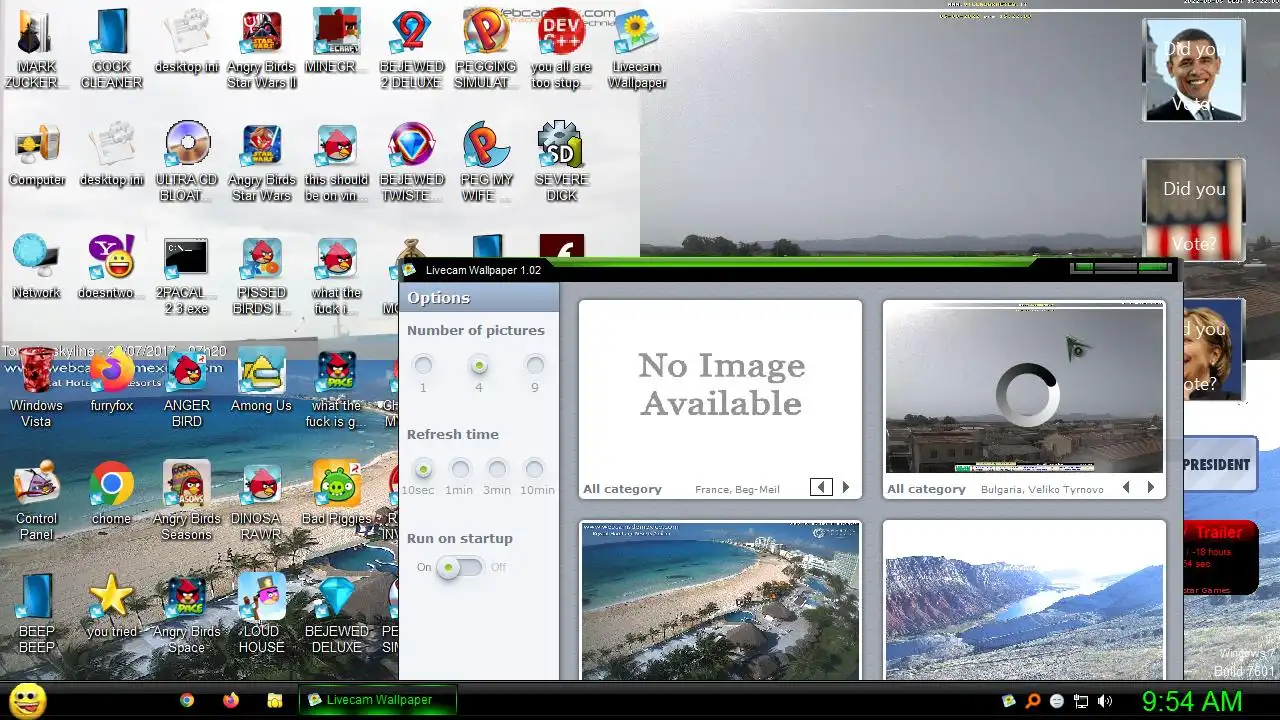The height and width of the screenshot is (720, 1280).
Task: Click the flag Did you Vote gadget
Action: click(x=1193, y=209)
